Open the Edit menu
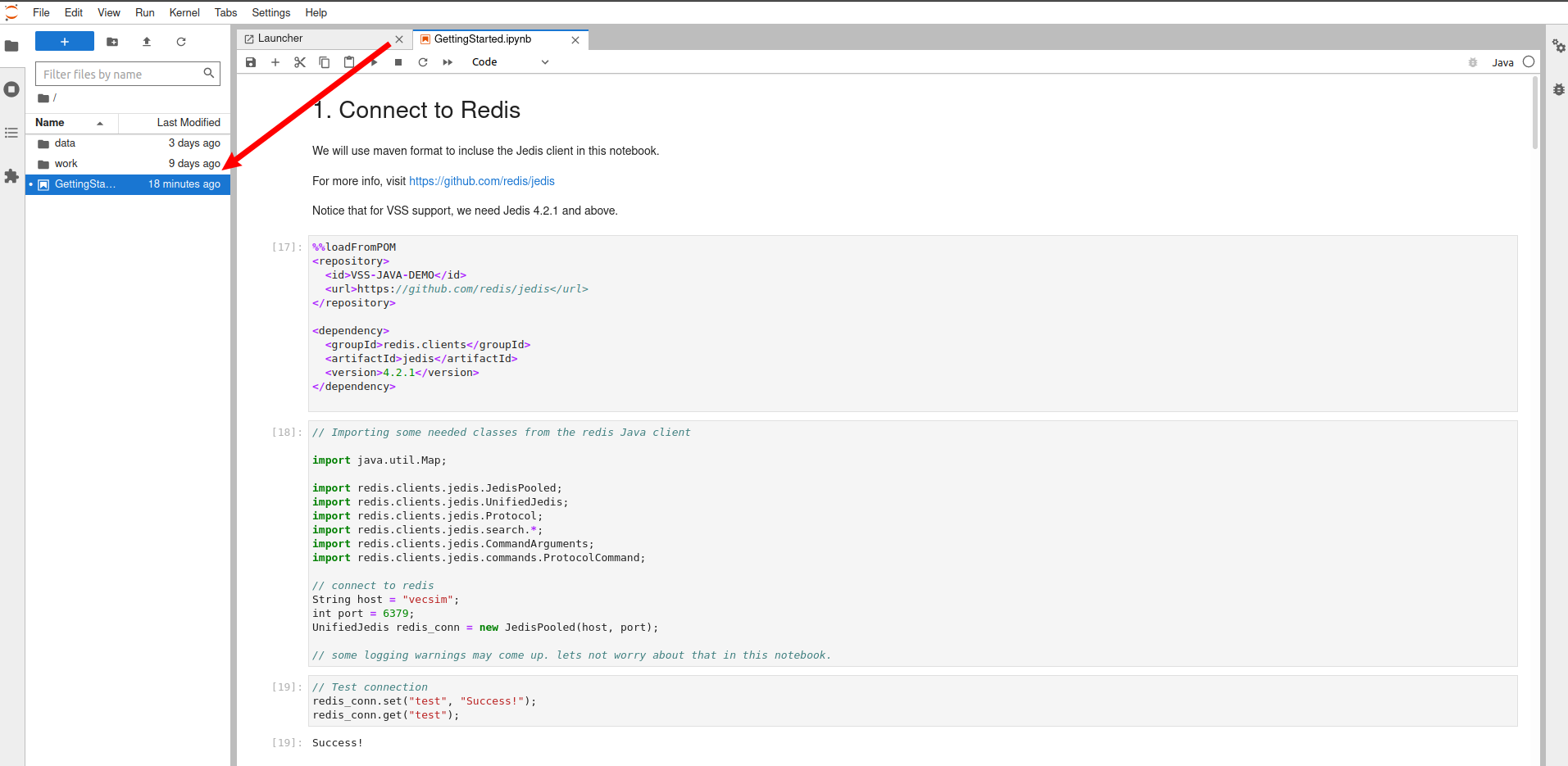Screen dimensions: 1568x766 point(74,12)
